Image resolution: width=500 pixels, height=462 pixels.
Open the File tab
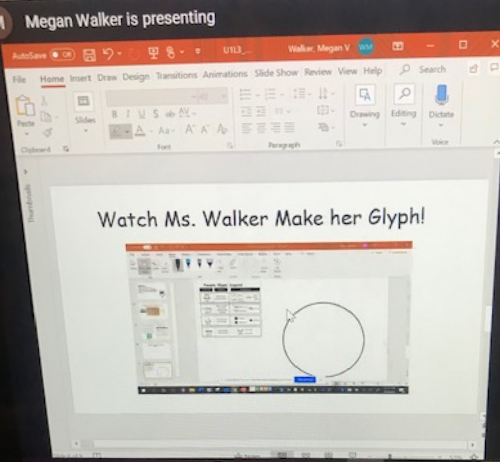pos(19,79)
